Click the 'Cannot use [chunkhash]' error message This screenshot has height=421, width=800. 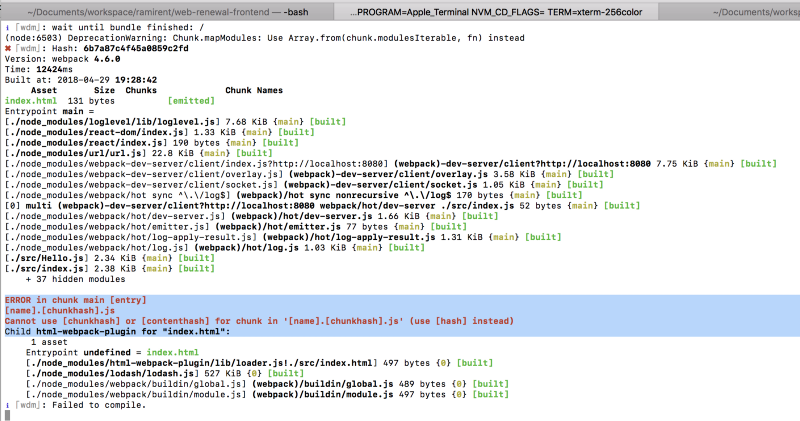tap(259, 321)
